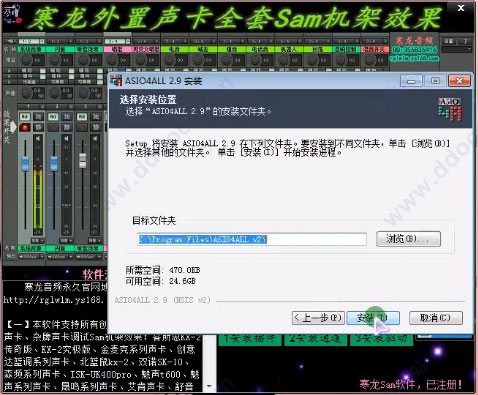
Task: Expand the dropdown below the 设置 button
Action: point(457,49)
